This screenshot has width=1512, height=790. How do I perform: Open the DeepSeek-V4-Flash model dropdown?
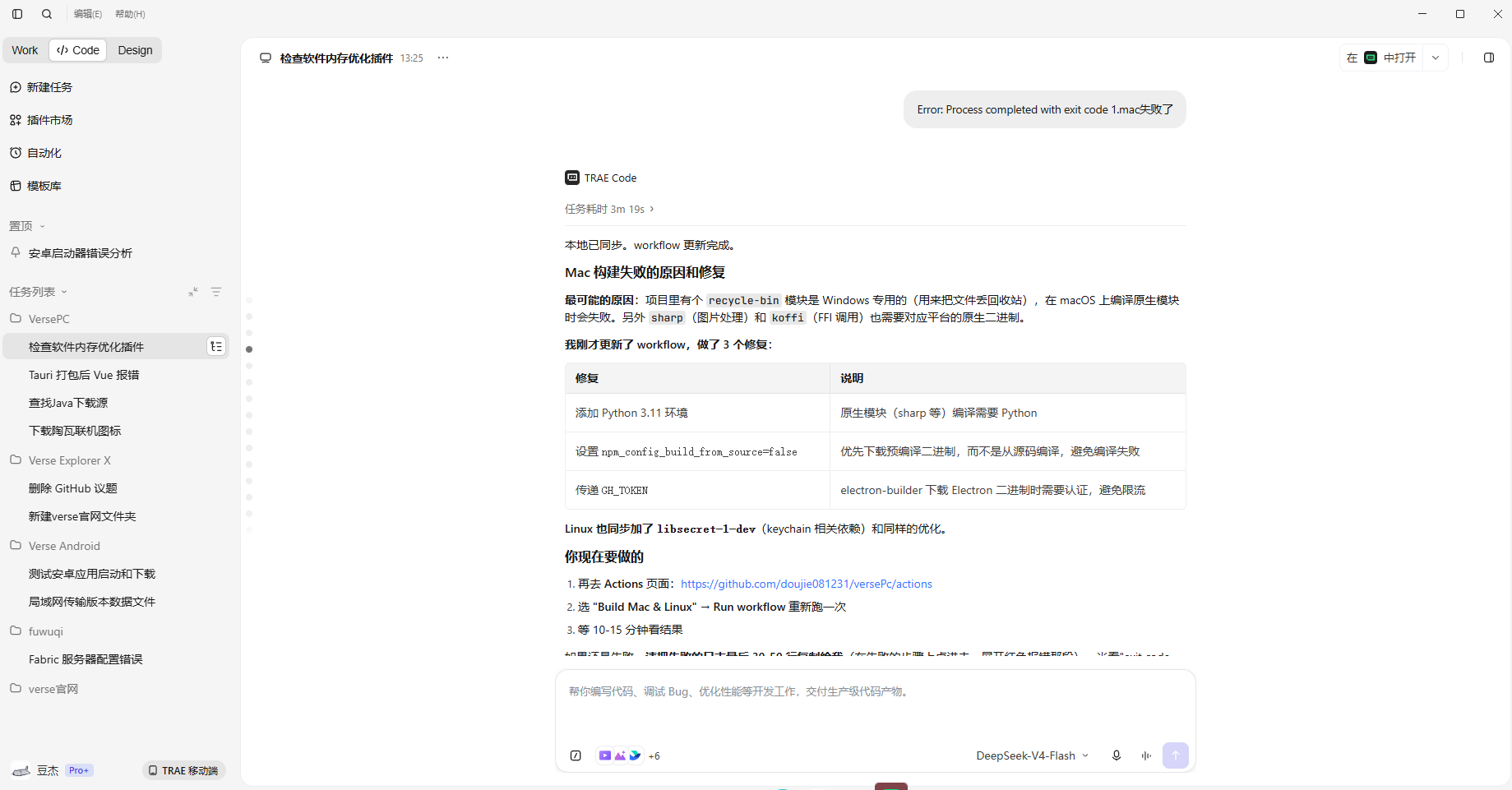click(1033, 755)
